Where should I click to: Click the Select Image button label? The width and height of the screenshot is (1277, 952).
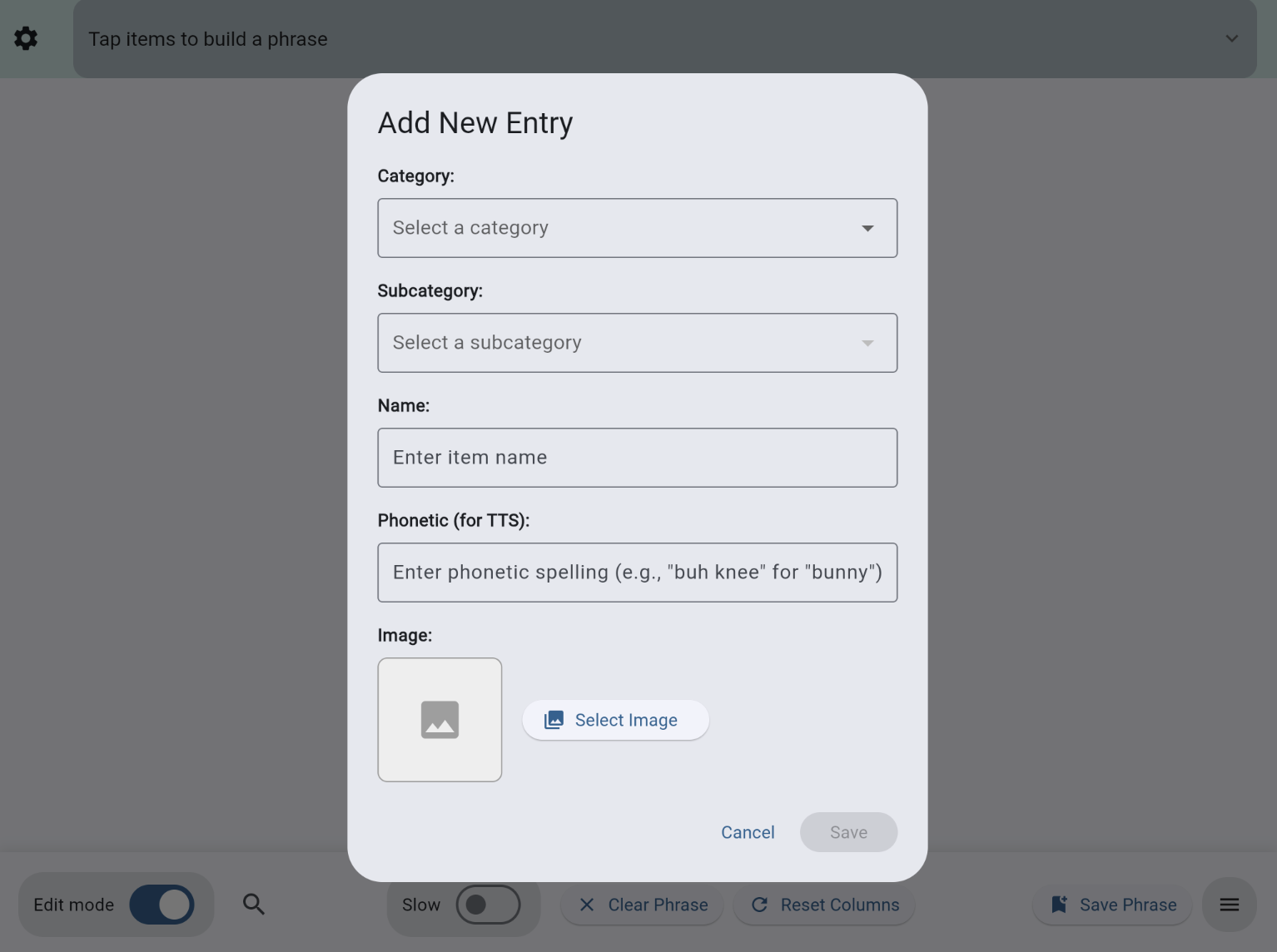[x=626, y=720]
